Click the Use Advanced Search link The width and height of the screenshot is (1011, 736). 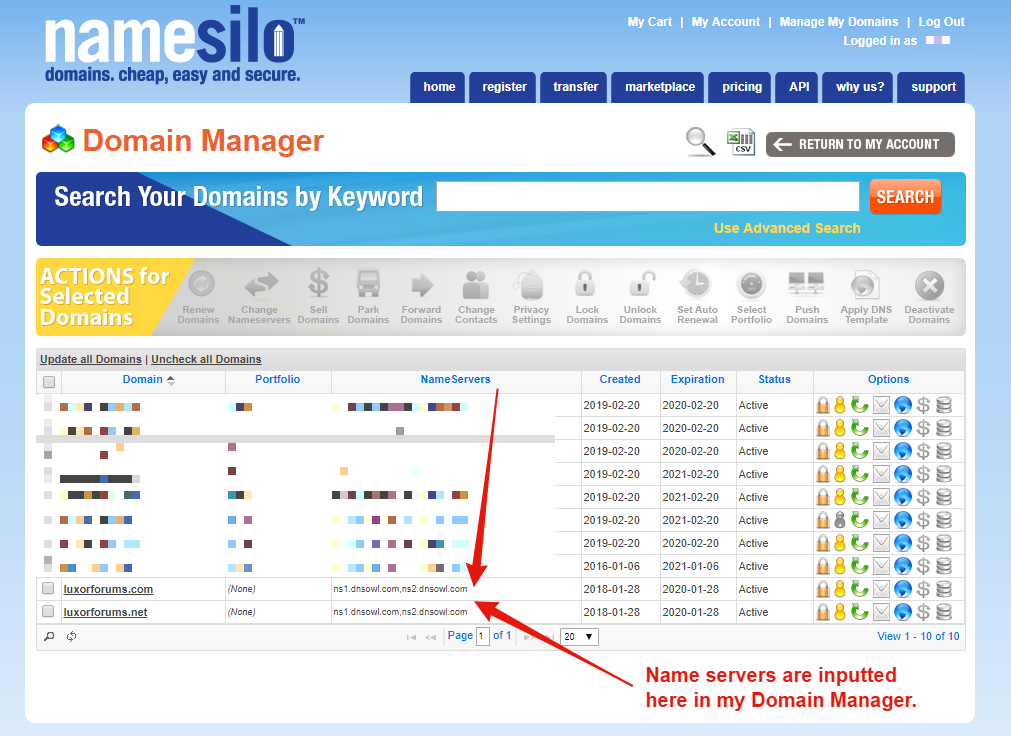(787, 228)
